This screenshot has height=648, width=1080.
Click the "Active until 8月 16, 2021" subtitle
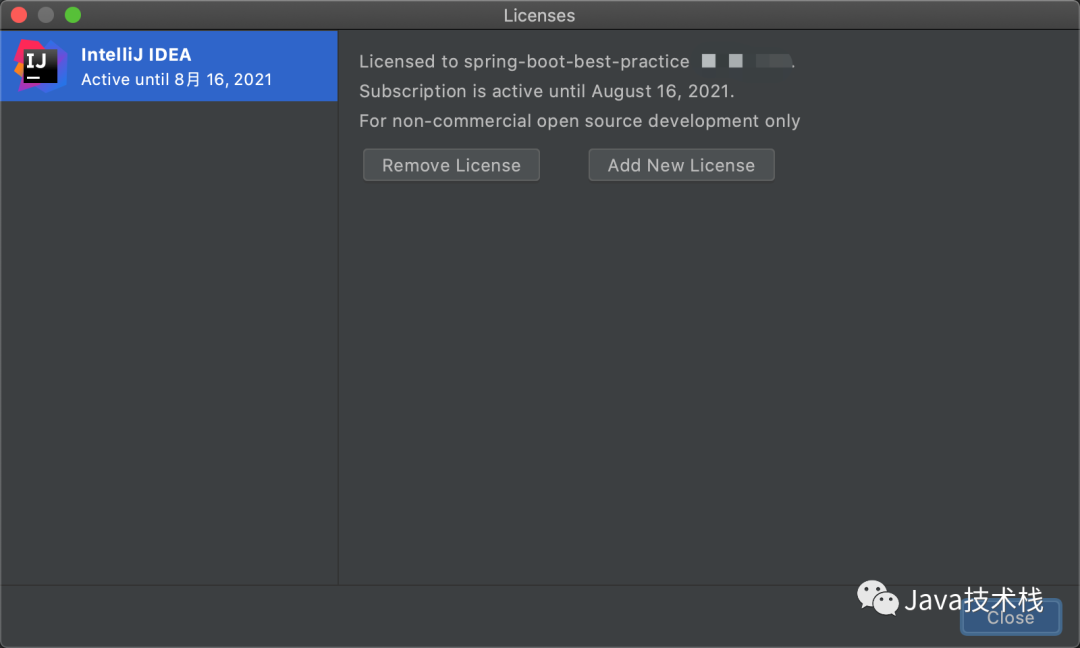coord(176,80)
